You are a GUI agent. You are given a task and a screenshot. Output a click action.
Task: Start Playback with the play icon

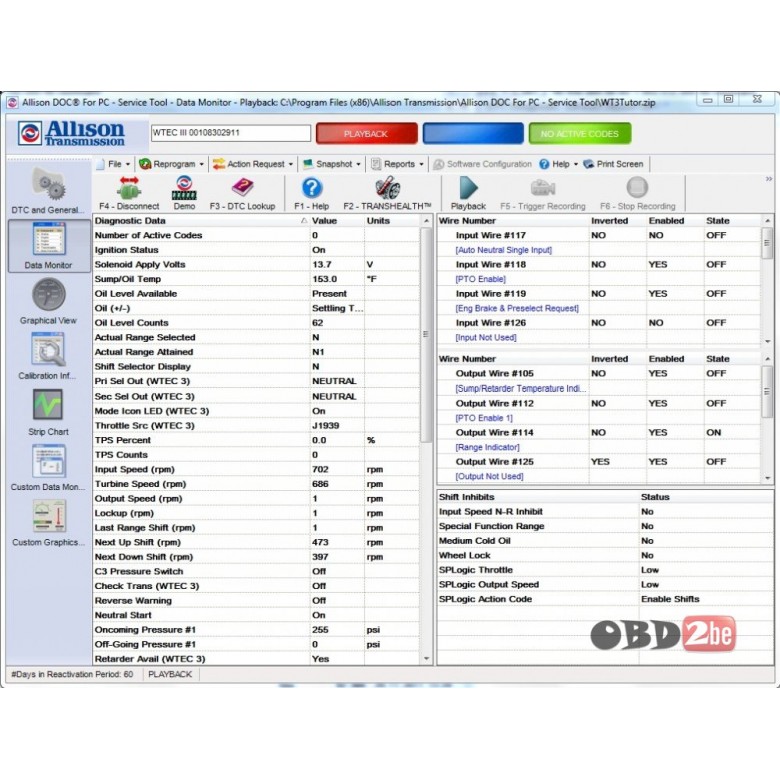pos(468,188)
